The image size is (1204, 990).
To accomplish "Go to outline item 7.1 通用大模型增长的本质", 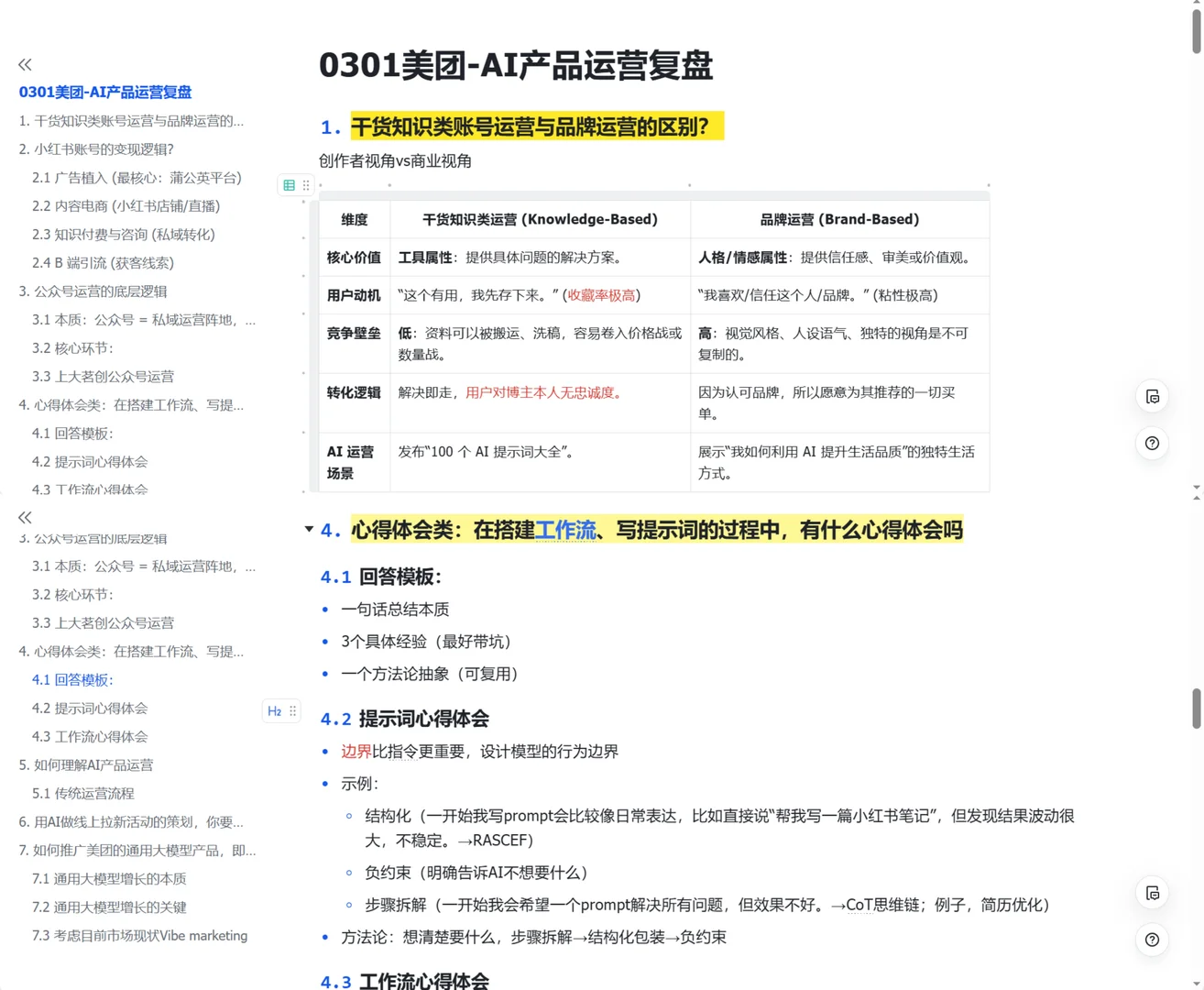I will tap(109, 878).
